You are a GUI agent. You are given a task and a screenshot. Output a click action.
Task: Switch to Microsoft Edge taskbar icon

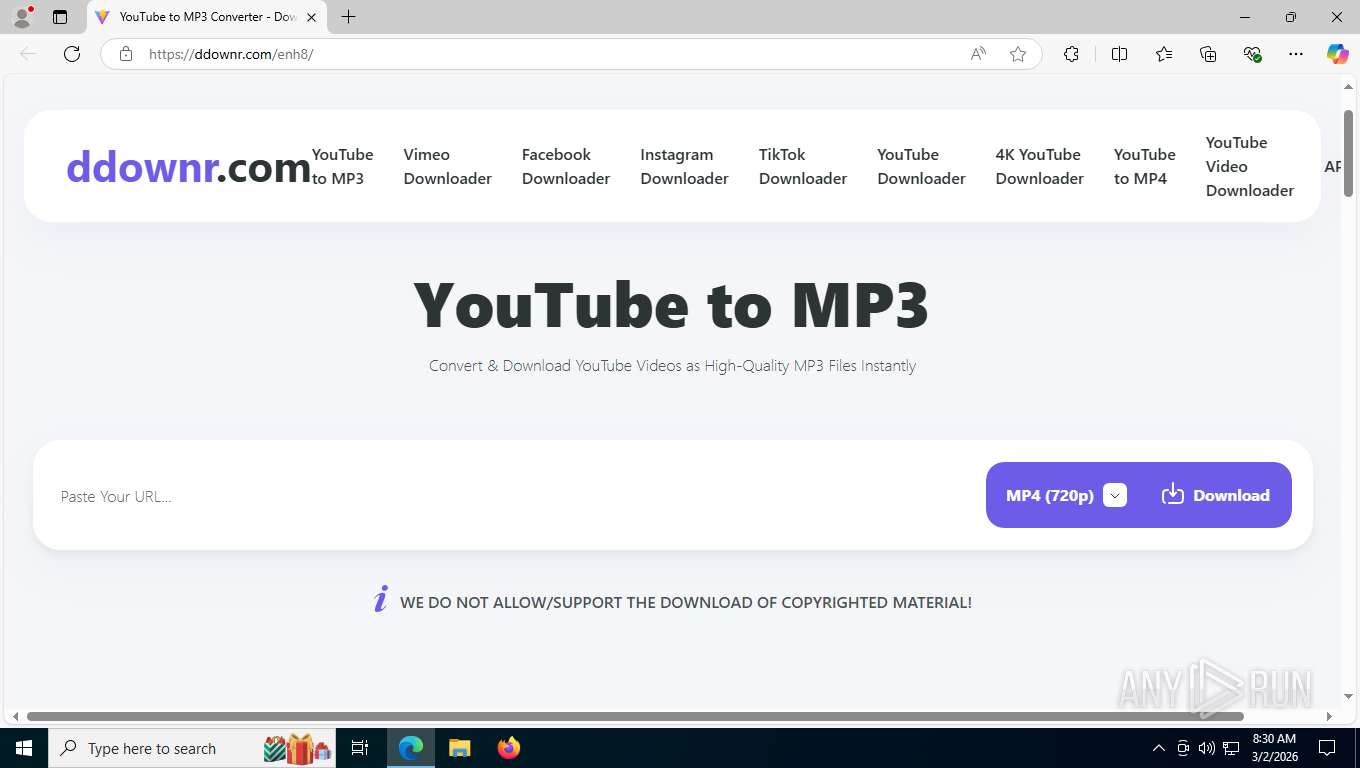tap(411, 748)
